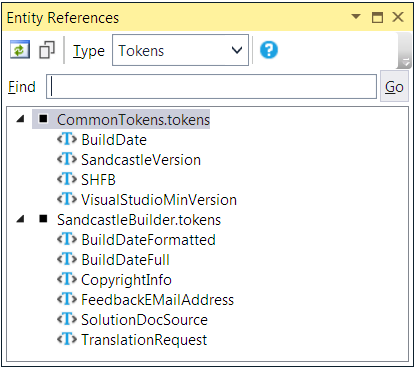Select the BuildDate token

(x=114, y=140)
